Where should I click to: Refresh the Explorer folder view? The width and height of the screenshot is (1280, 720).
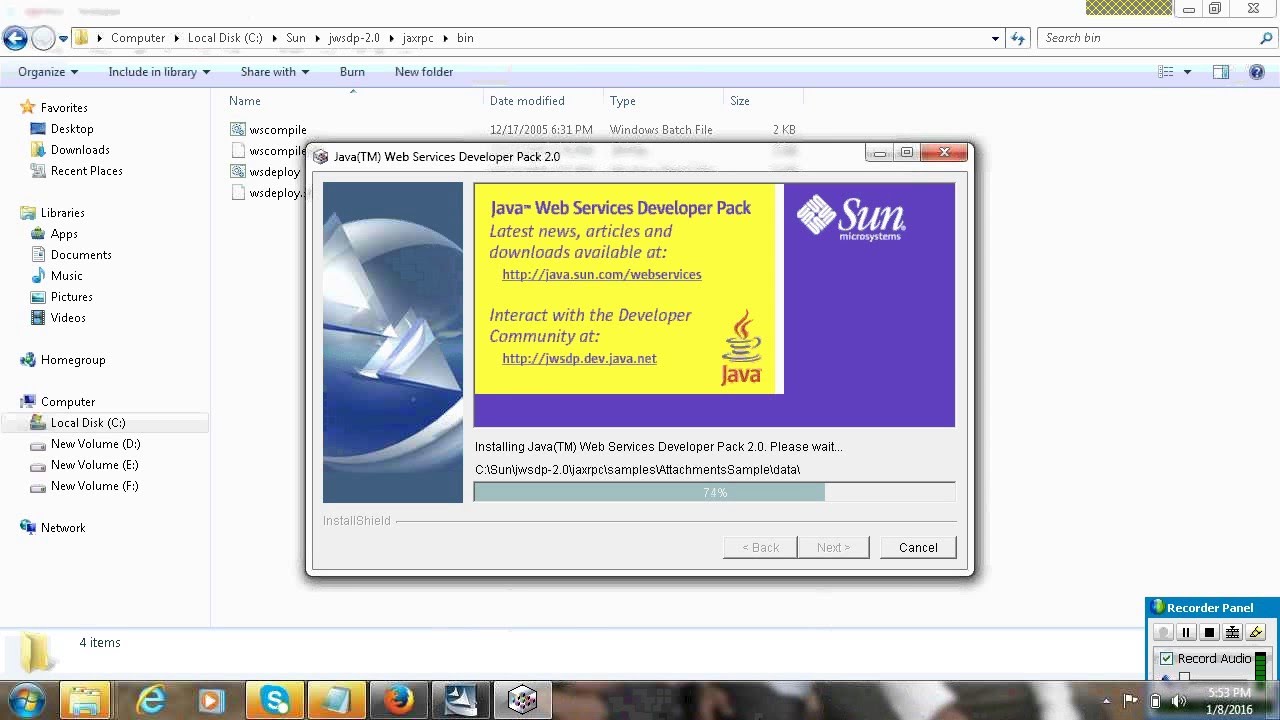click(1018, 38)
